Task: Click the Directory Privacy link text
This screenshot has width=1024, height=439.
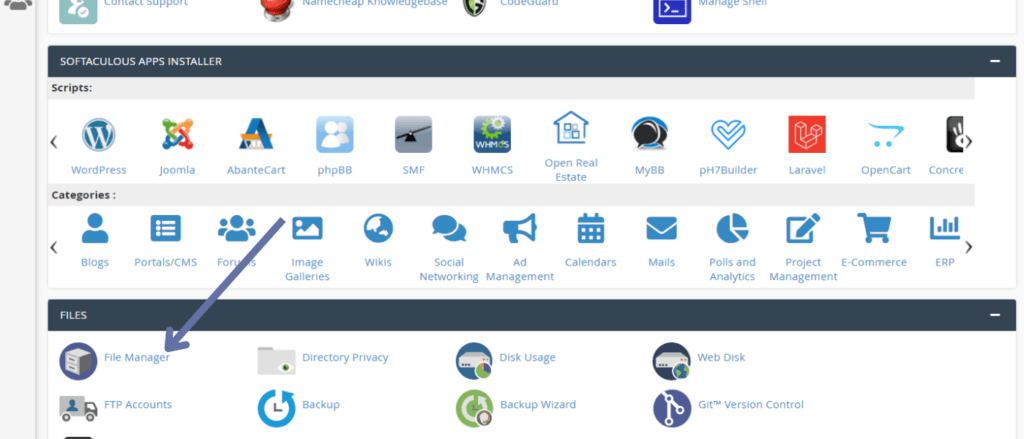Action: click(x=345, y=357)
